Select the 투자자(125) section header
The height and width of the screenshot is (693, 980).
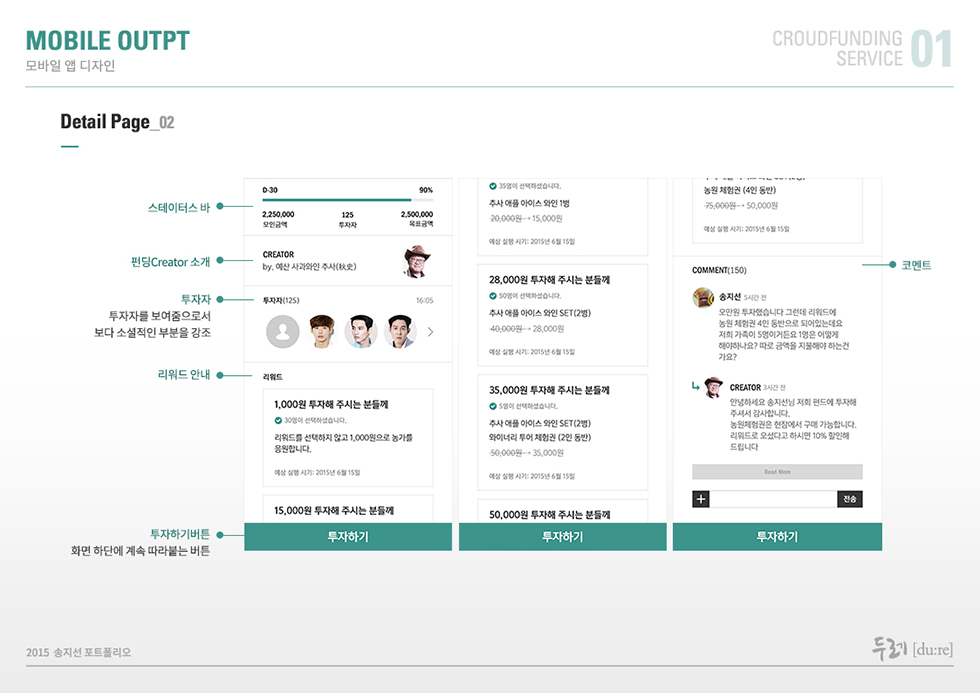point(281,300)
